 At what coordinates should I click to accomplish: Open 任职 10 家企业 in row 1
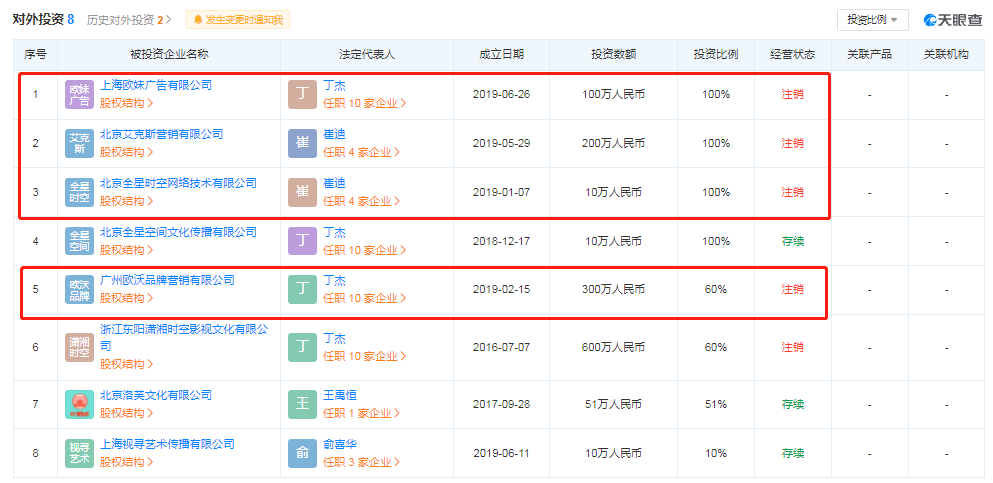point(365,103)
